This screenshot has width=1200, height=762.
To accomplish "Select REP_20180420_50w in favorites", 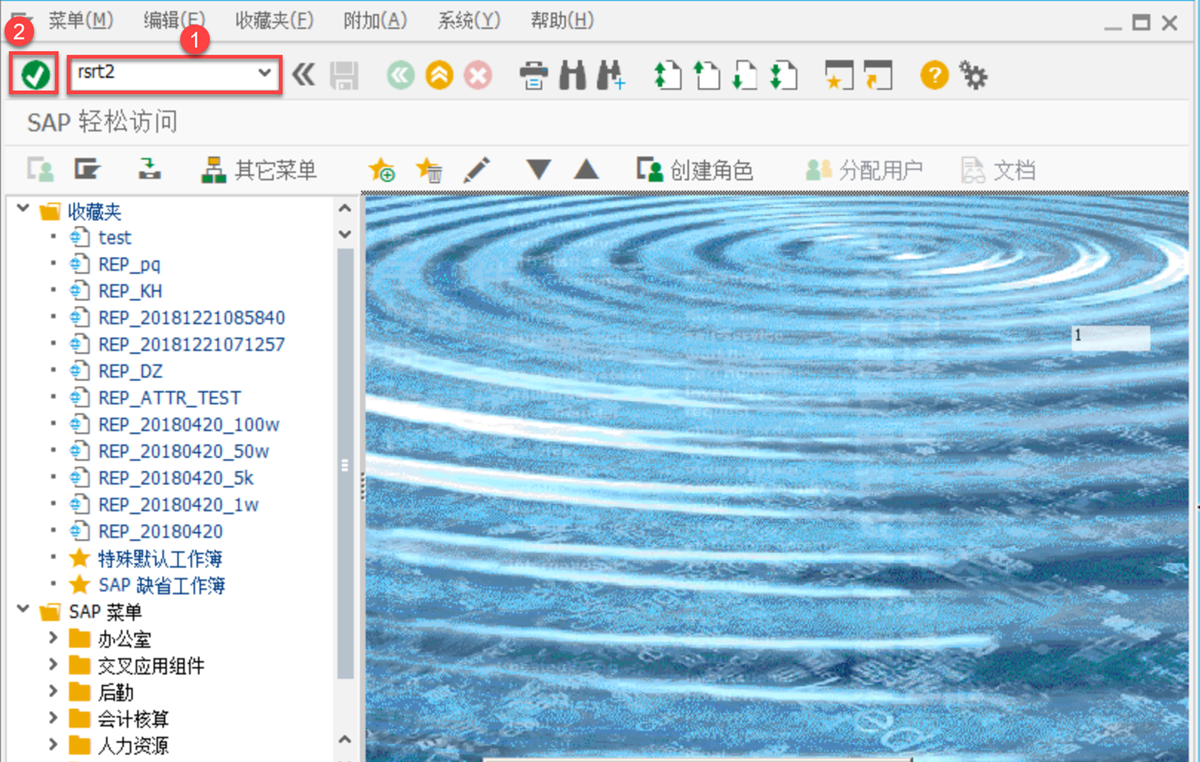I will (183, 451).
